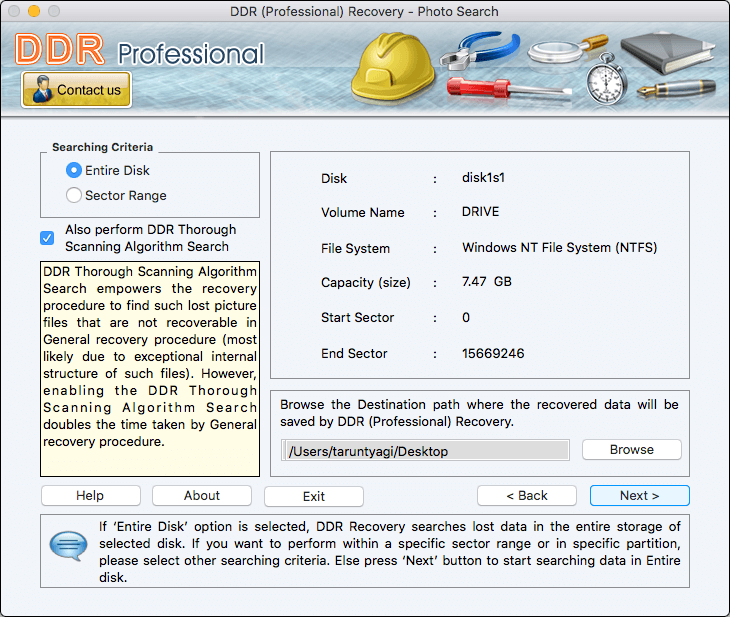
Task: Click the Capacity (size) label
Action: (366, 283)
